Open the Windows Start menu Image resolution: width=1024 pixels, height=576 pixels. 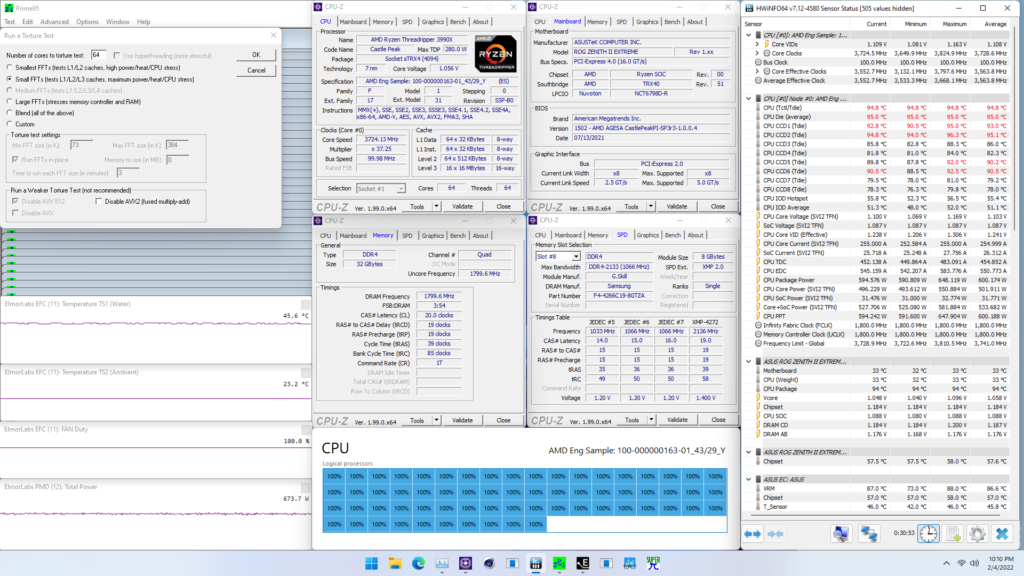[x=372, y=563]
